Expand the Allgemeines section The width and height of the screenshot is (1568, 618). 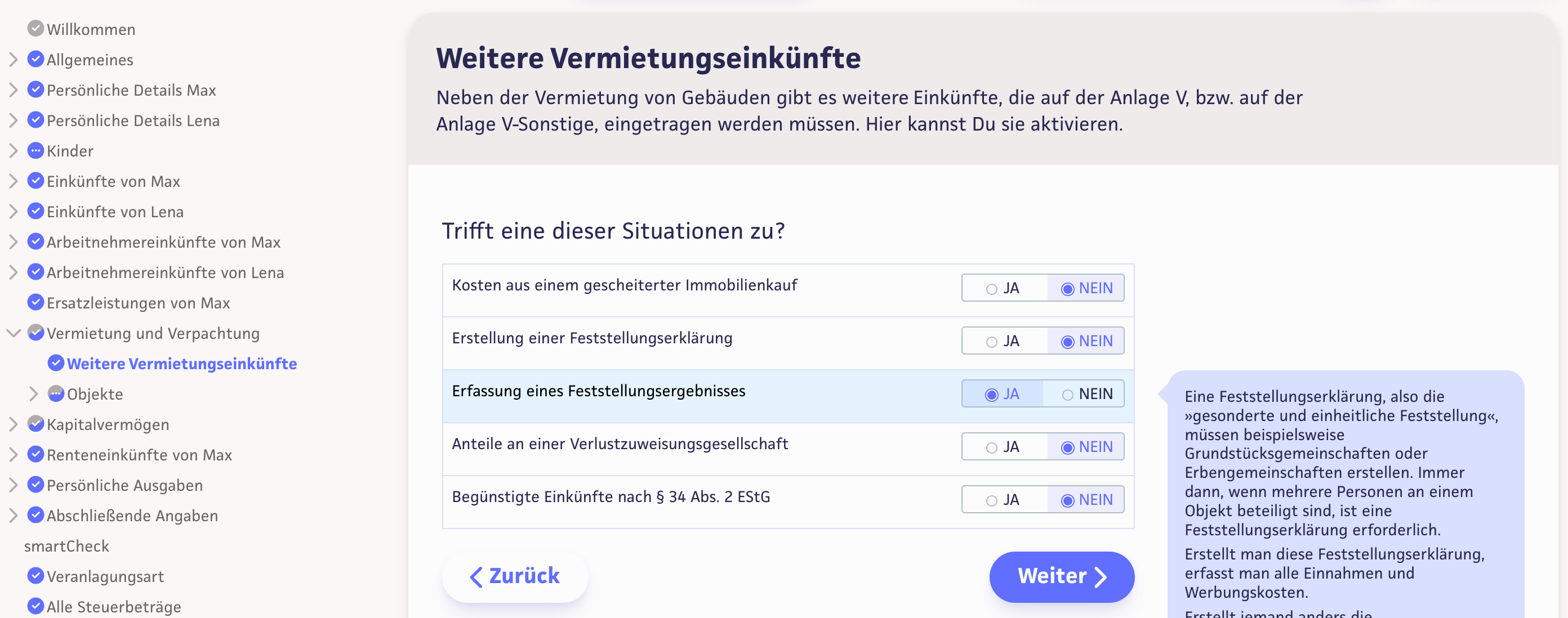click(14, 60)
